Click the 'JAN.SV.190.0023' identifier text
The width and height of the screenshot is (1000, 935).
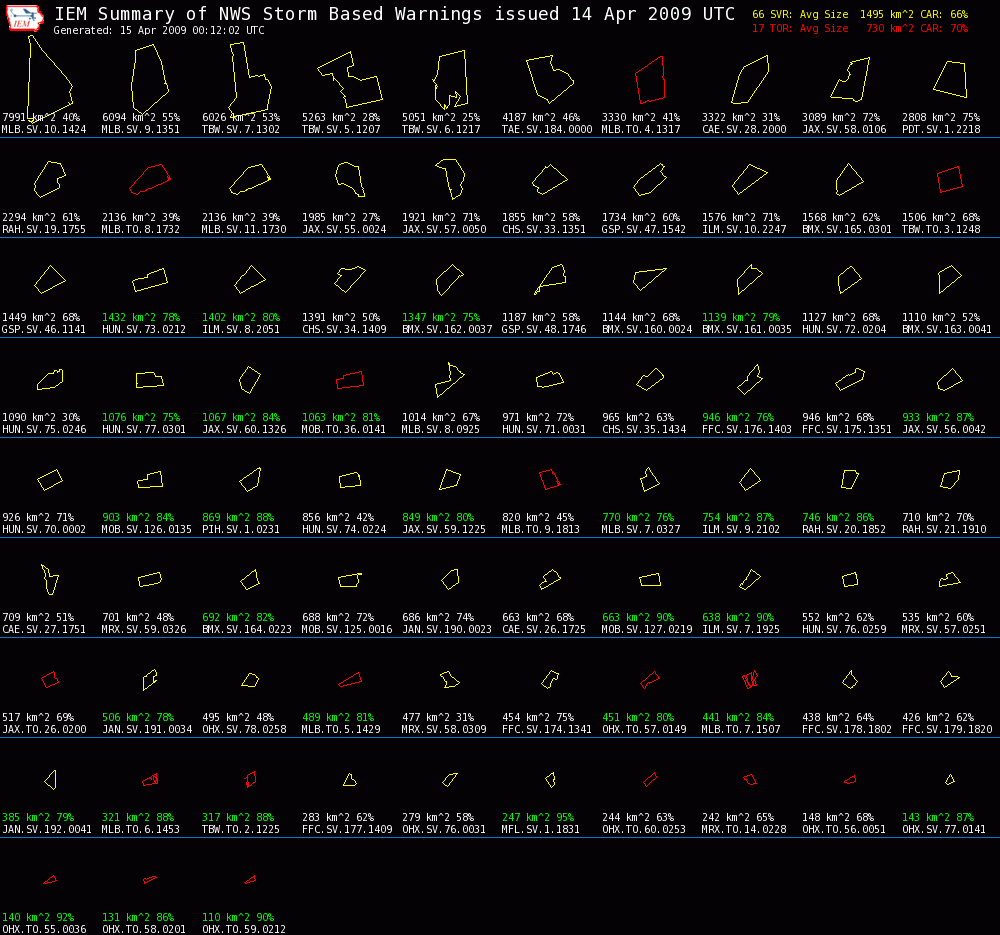[x=447, y=629]
